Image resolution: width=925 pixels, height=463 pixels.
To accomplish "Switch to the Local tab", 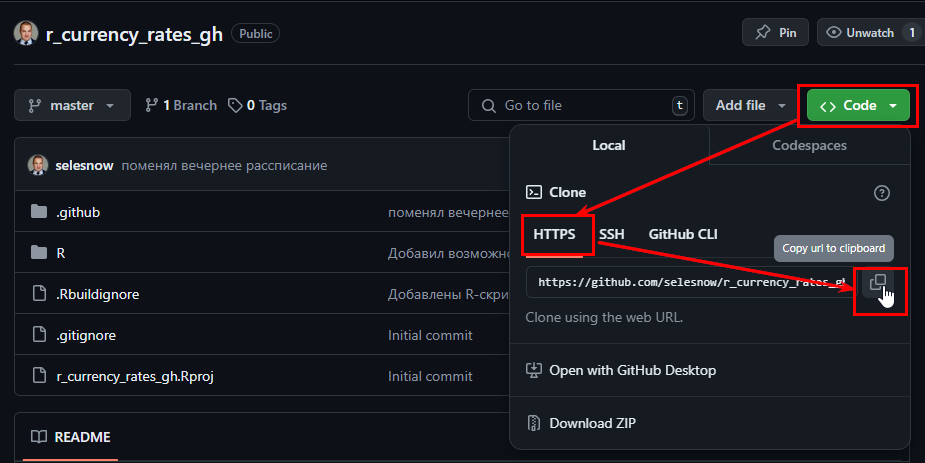I will tap(609, 145).
